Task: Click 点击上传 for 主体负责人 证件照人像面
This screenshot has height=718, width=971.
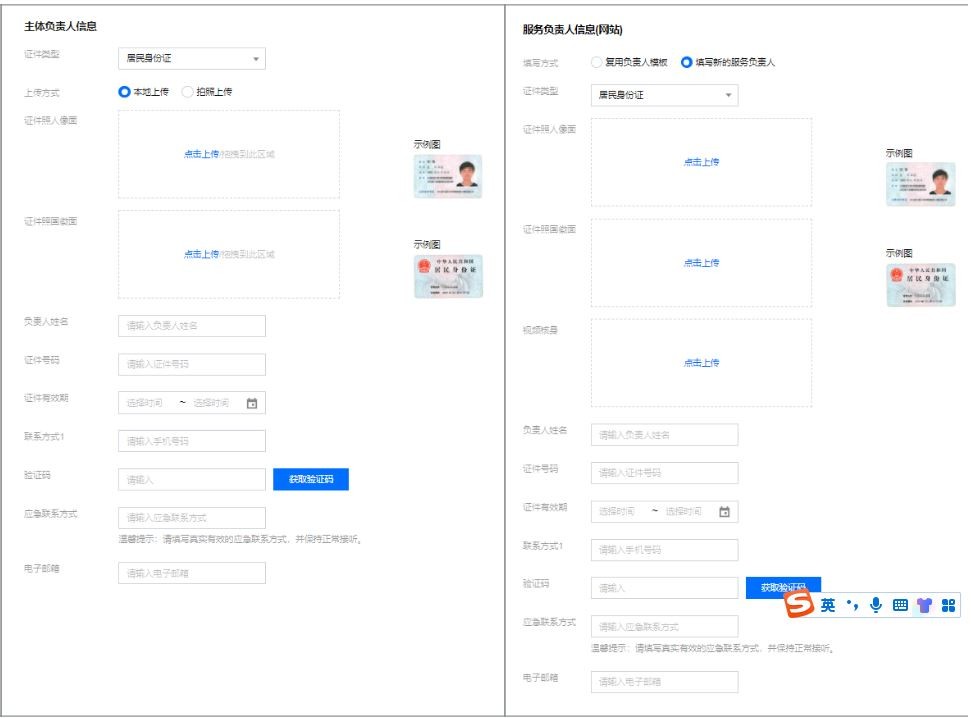Action: tap(201, 155)
